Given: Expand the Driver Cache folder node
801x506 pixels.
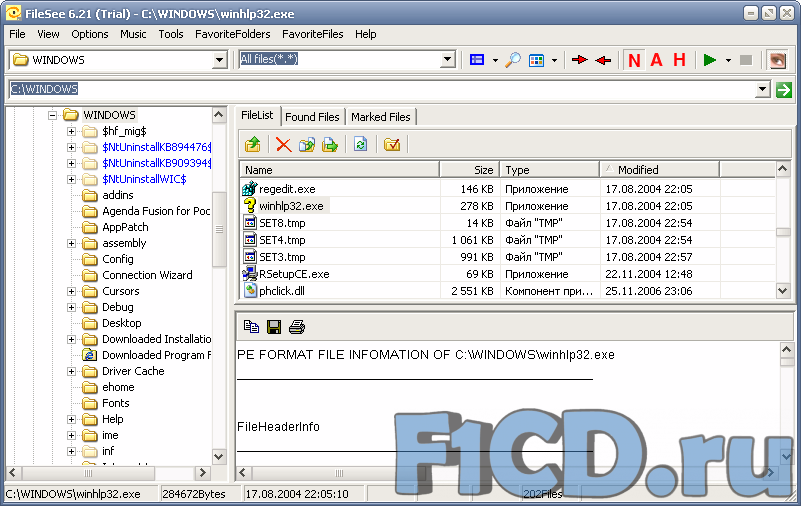Looking at the screenshot, I should 72,371.
